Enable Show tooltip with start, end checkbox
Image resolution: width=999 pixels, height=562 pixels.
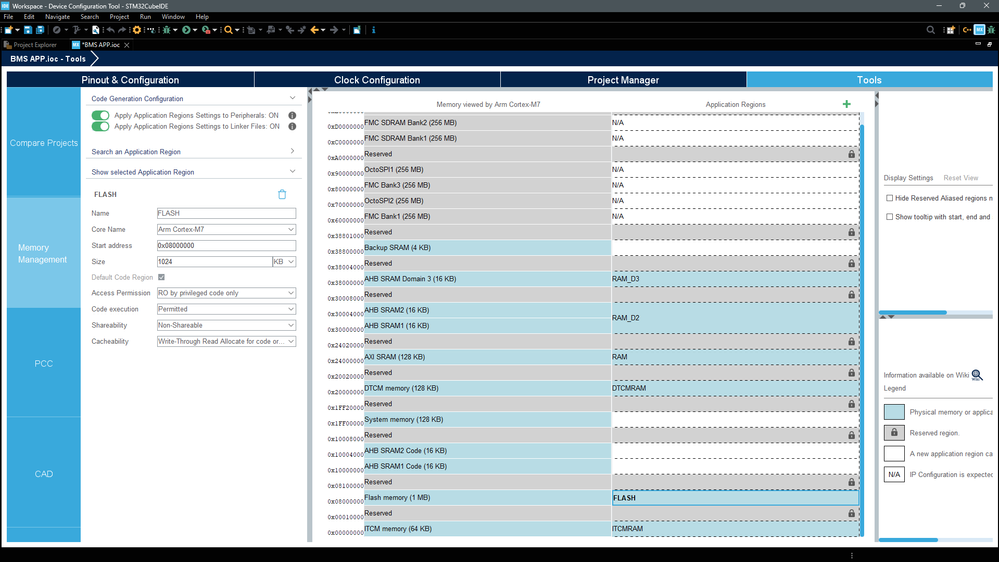tap(889, 217)
